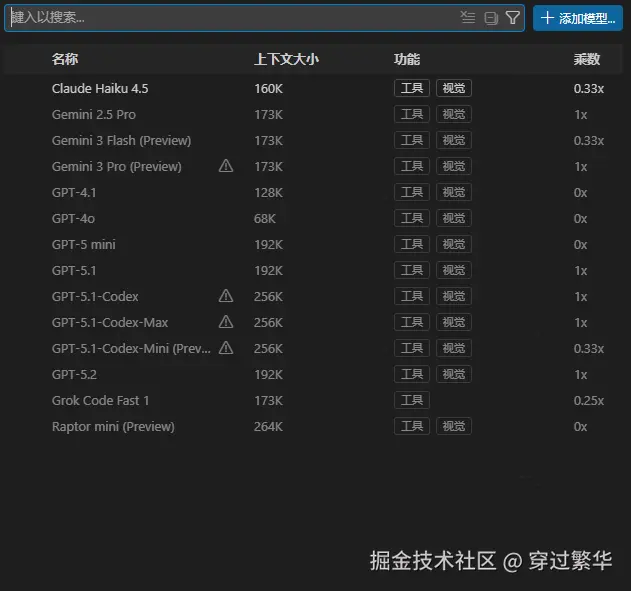Click the 功能 column header
The width and height of the screenshot is (631, 591).
click(x=407, y=59)
